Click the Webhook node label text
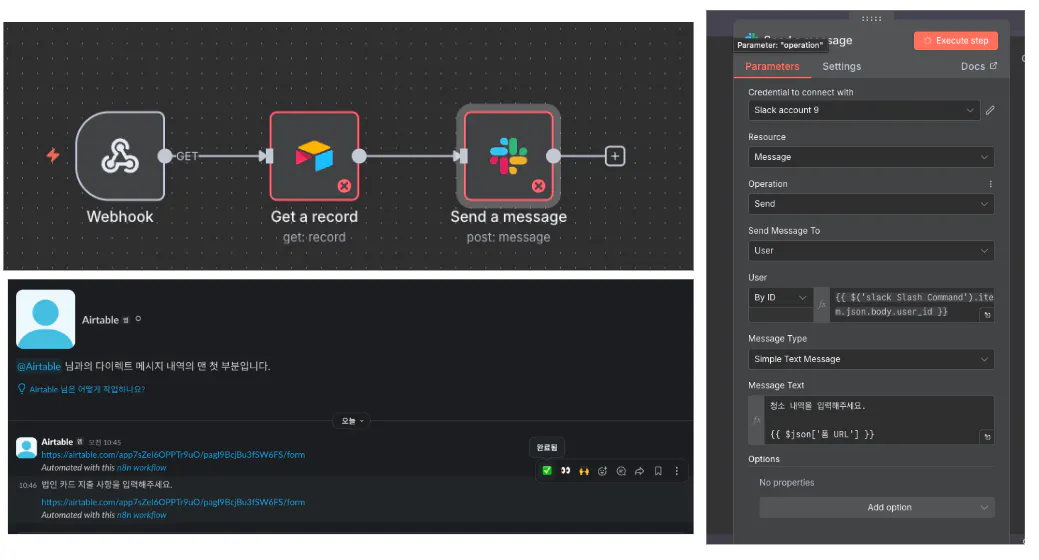This screenshot has width=1039, height=560. (x=120, y=217)
